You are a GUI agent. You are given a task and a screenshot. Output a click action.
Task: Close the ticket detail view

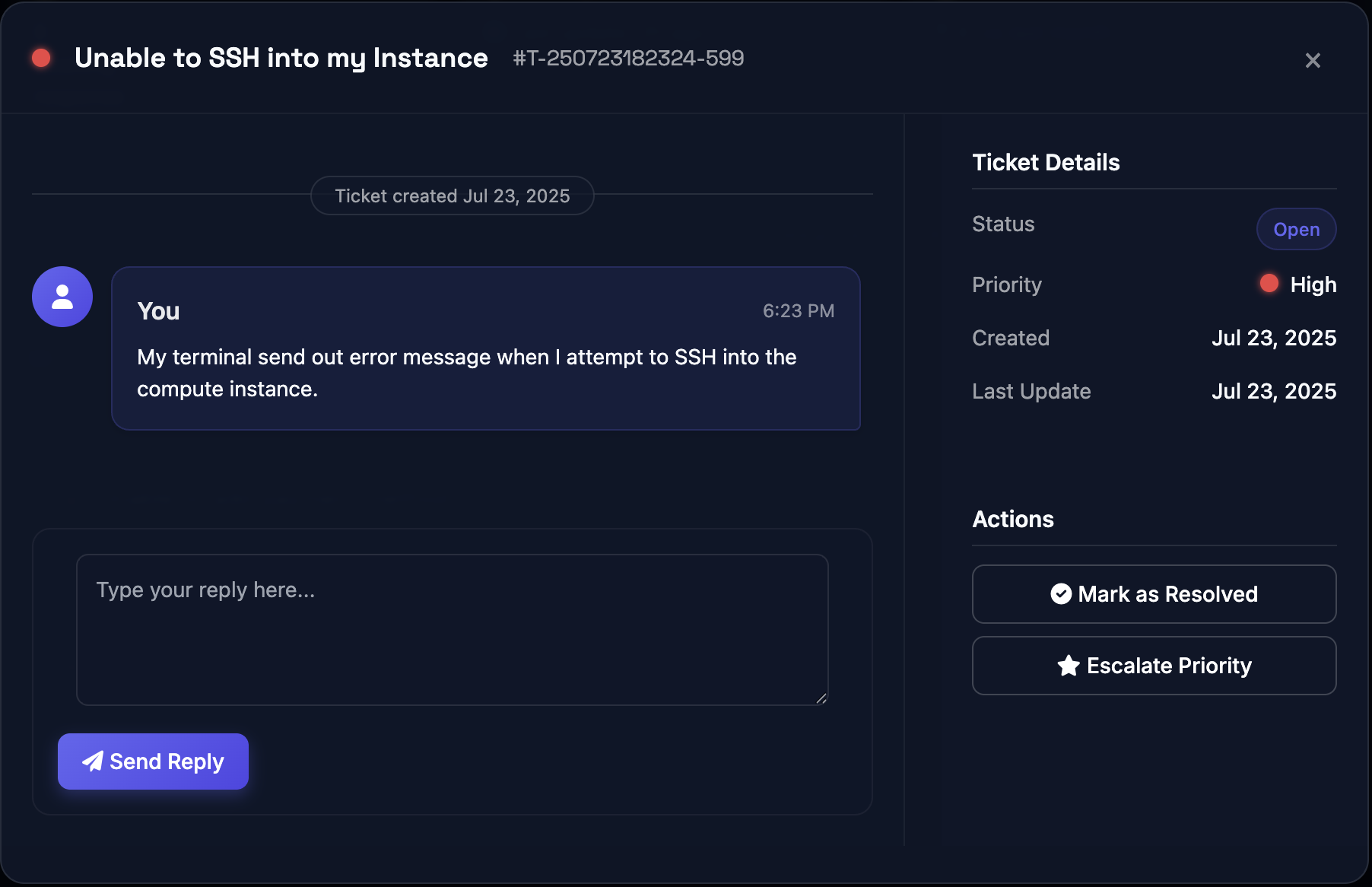(x=1313, y=60)
